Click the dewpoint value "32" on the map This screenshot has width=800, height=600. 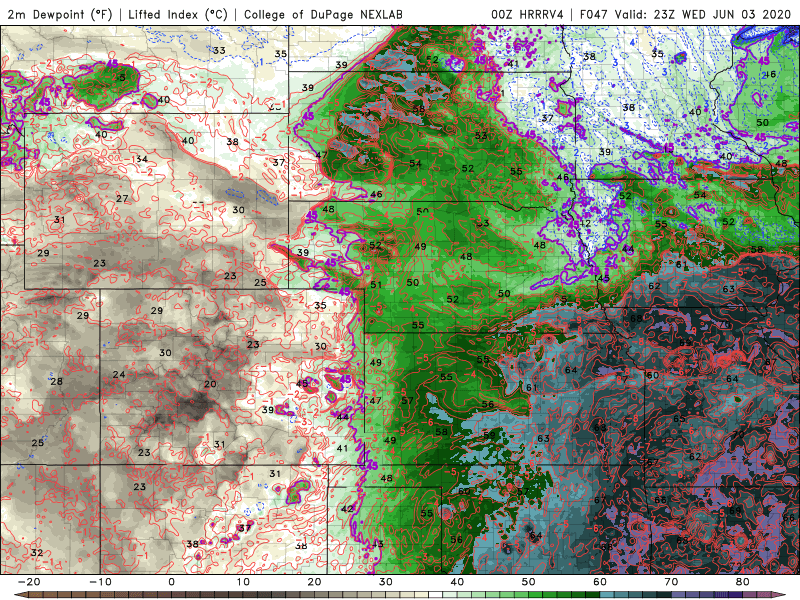37,553
